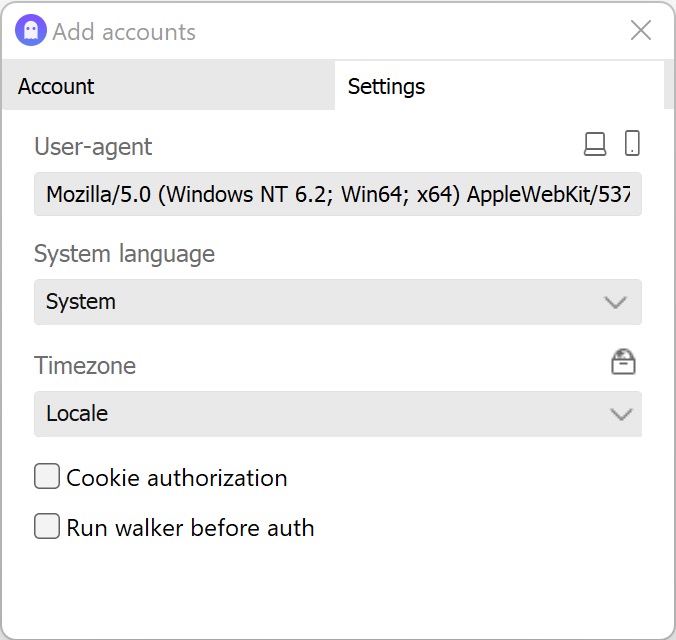Select the Settings tab
The height and width of the screenshot is (640, 676).
click(x=386, y=87)
